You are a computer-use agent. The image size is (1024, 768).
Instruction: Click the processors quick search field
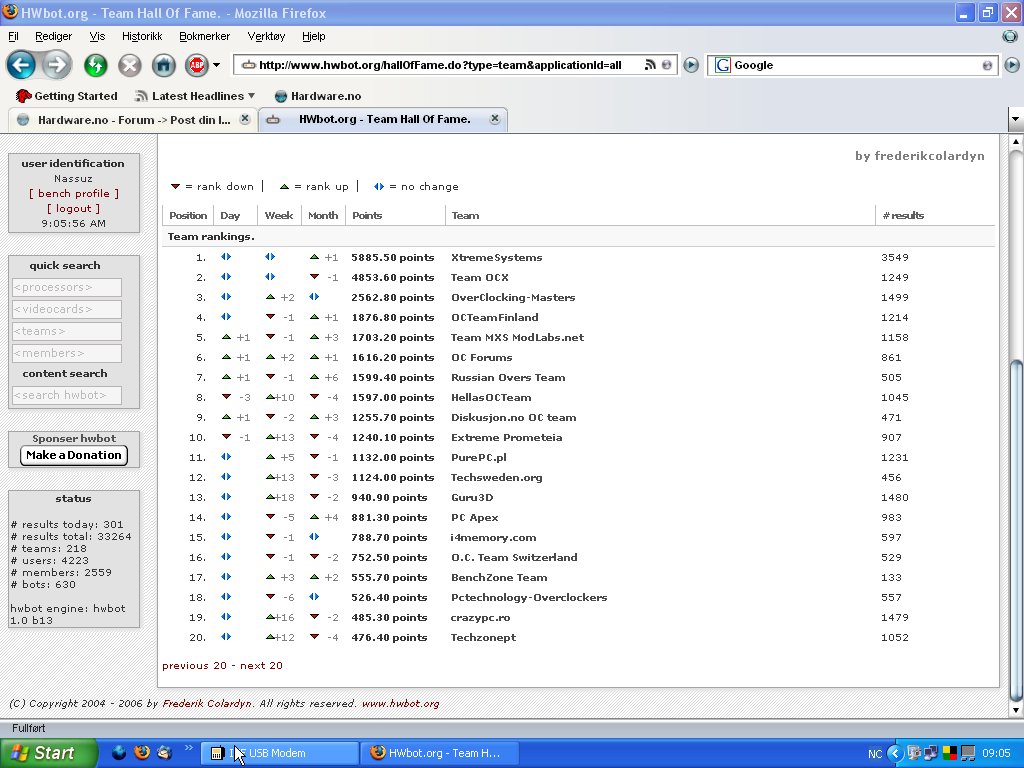point(67,287)
